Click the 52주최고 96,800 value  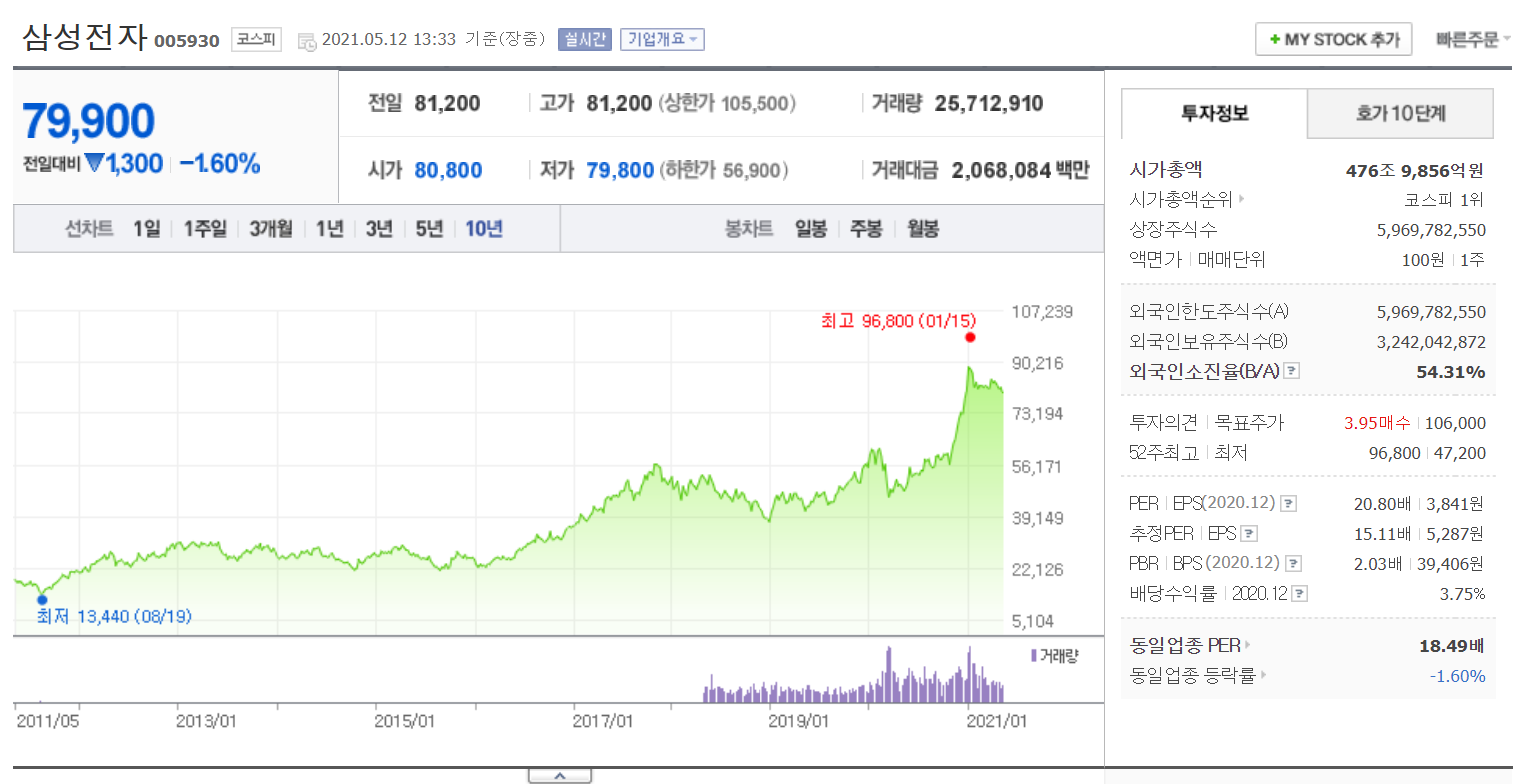tap(1395, 453)
